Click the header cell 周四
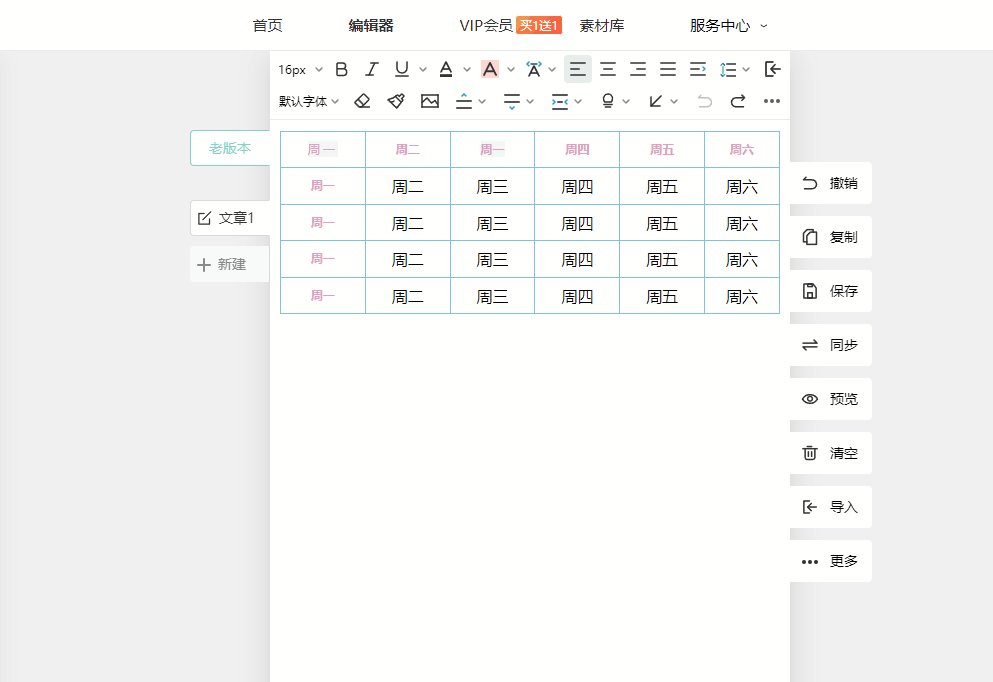Image resolution: width=993 pixels, height=682 pixels. click(577, 149)
